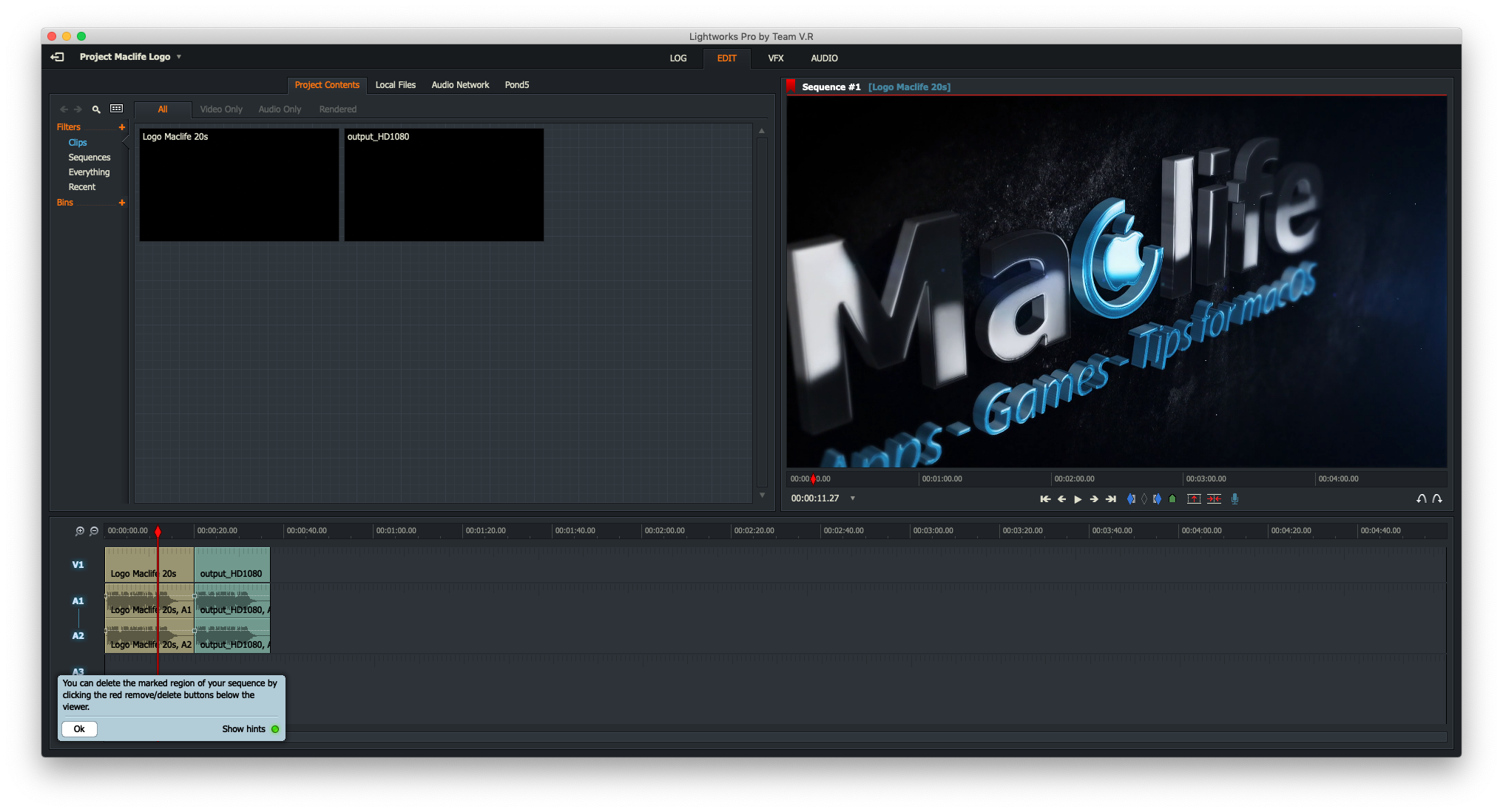
Task: Click the remove marked section icon
Action: 1214,498
